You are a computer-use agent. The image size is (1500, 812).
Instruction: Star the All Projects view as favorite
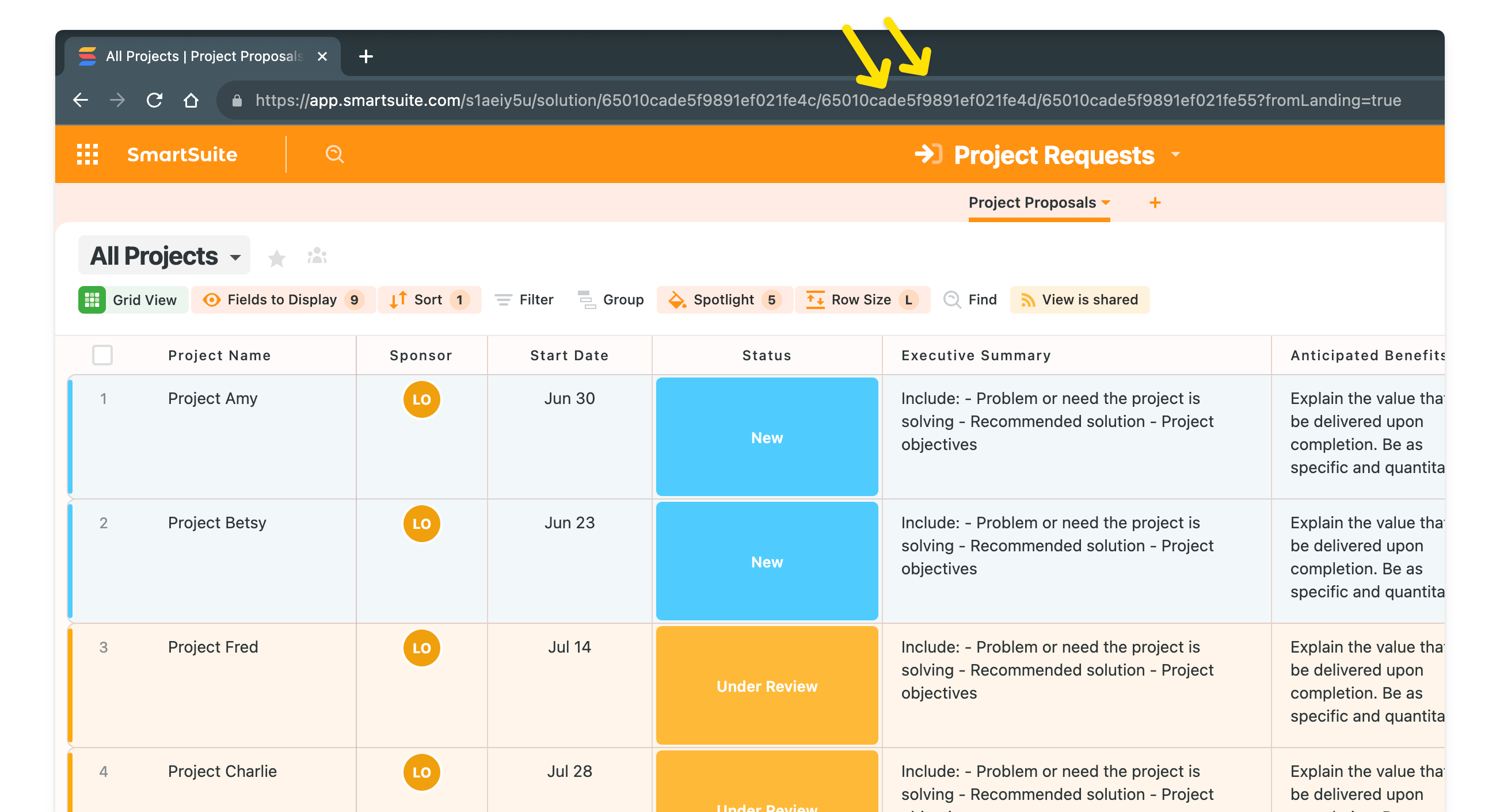point(277,257)
